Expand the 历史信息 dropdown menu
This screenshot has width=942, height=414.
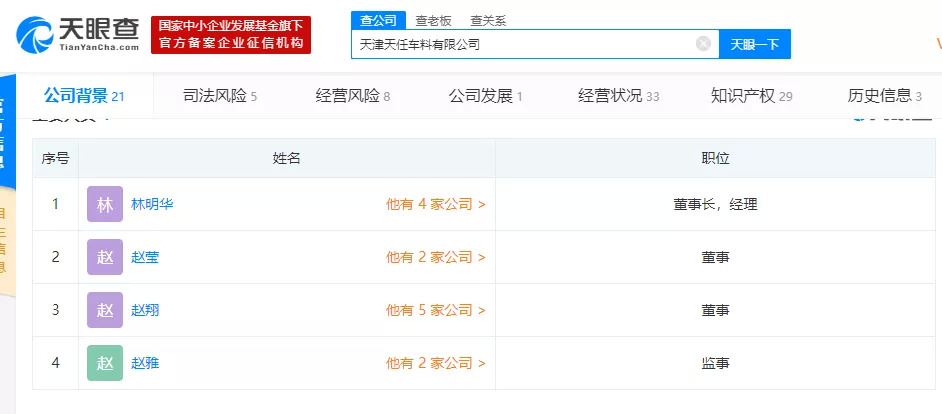click(884, 96)
